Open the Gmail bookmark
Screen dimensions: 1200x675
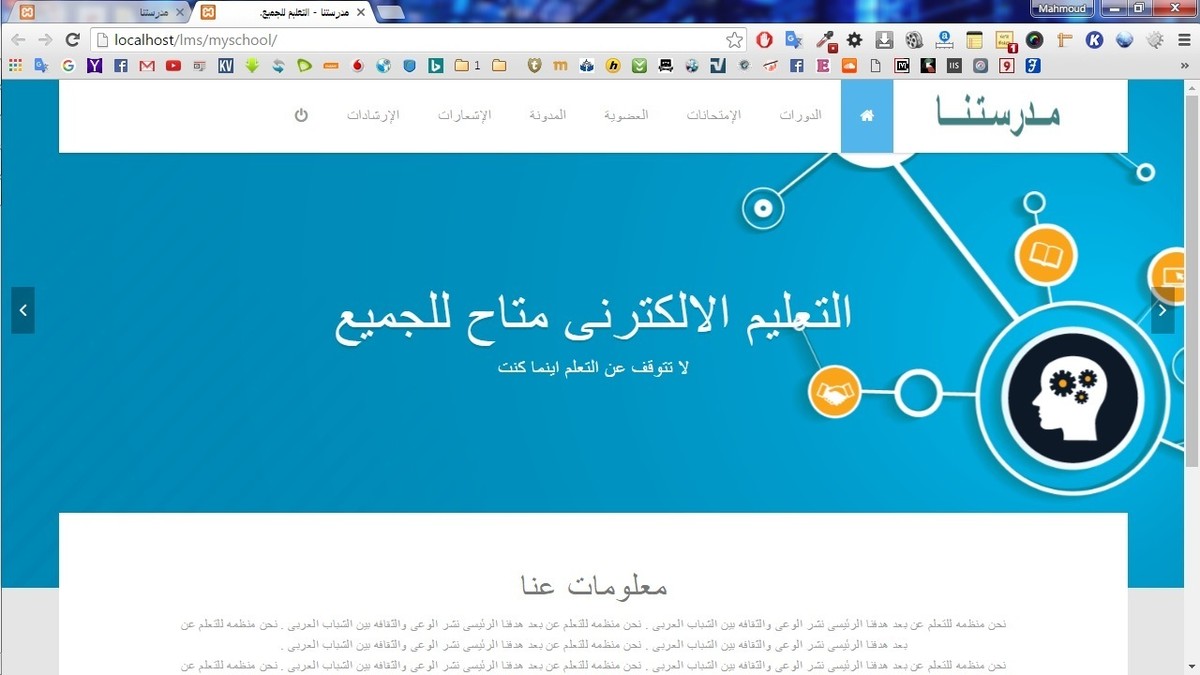pos(147,66)
